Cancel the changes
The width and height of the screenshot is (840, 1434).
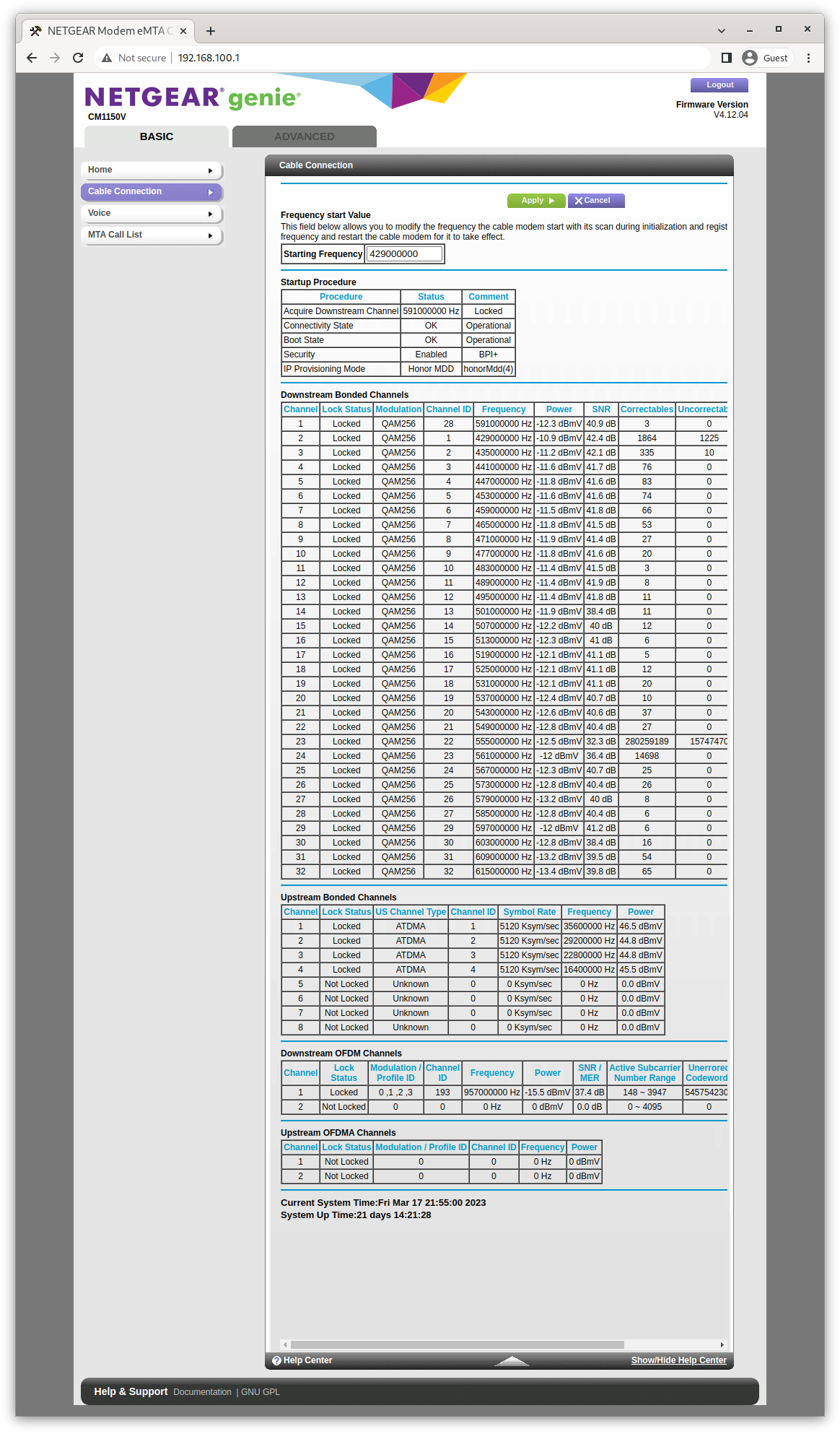tap(596, 201)
